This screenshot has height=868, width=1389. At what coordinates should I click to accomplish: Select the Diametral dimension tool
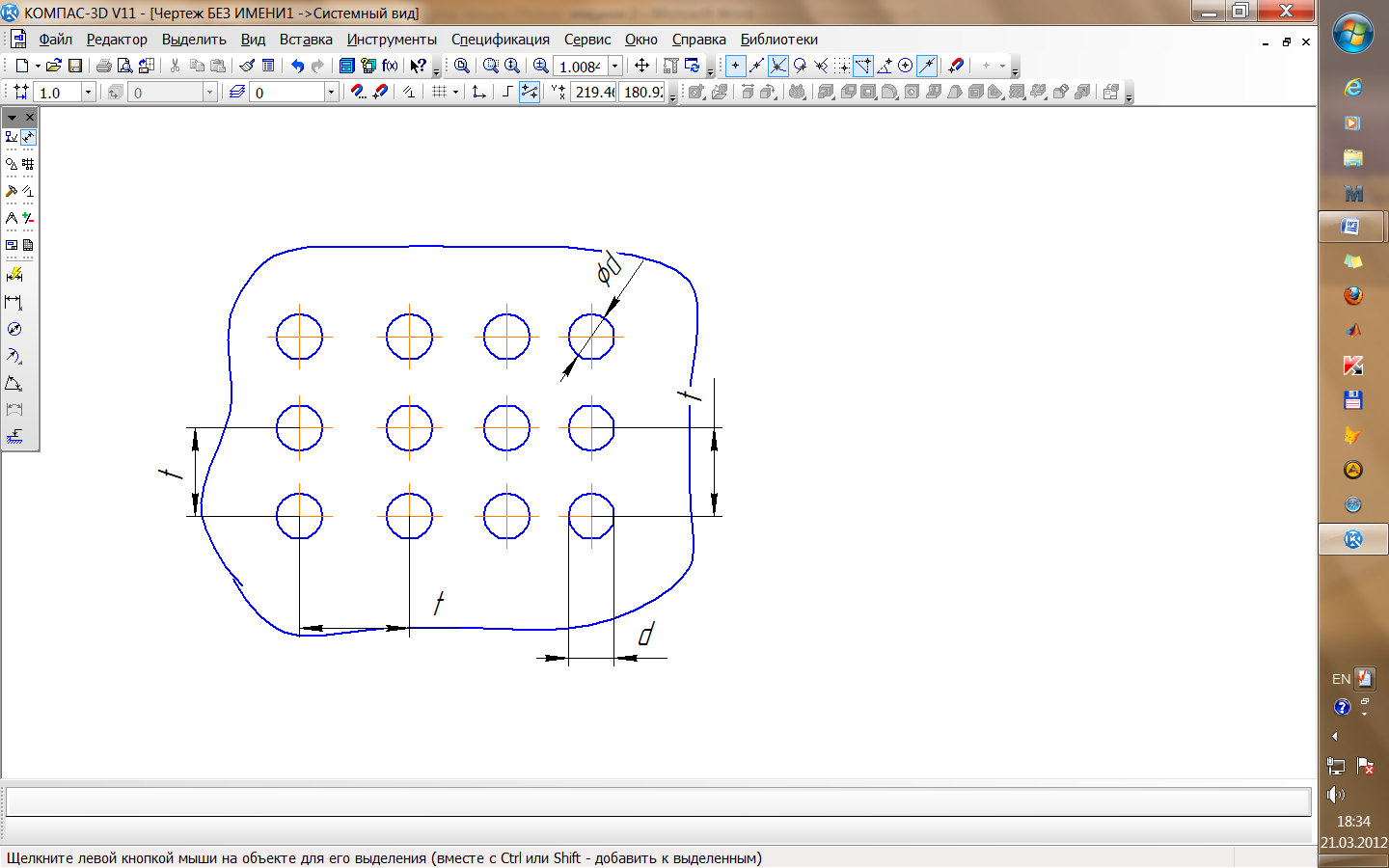coord(14,330)
